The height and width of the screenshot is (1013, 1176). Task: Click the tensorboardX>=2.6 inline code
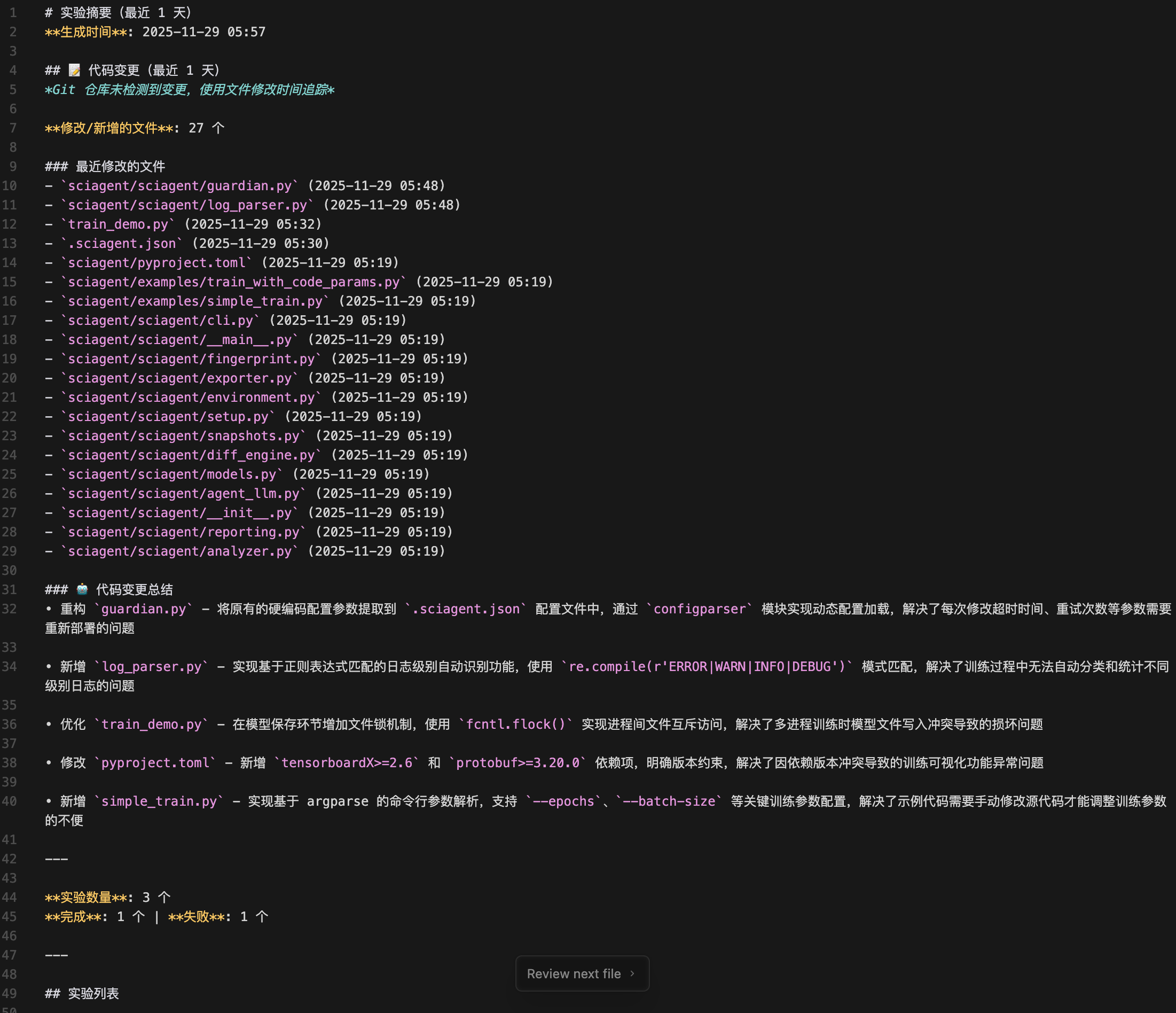tap(346, 762)
